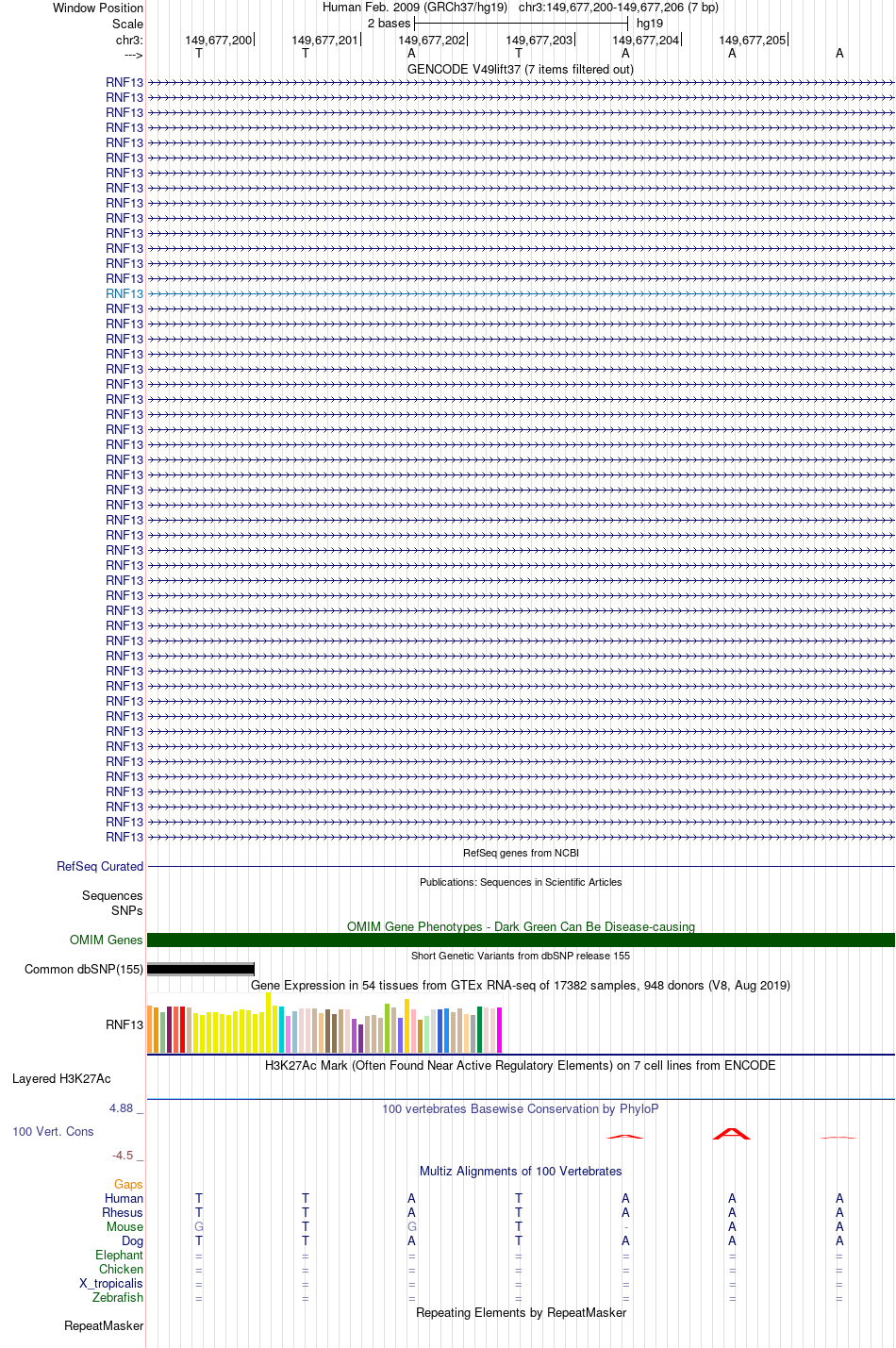This screenshot has height=1348, width=896.
Task: Click the '2 bases' scale bar label
Action: (x=389, y=23)
